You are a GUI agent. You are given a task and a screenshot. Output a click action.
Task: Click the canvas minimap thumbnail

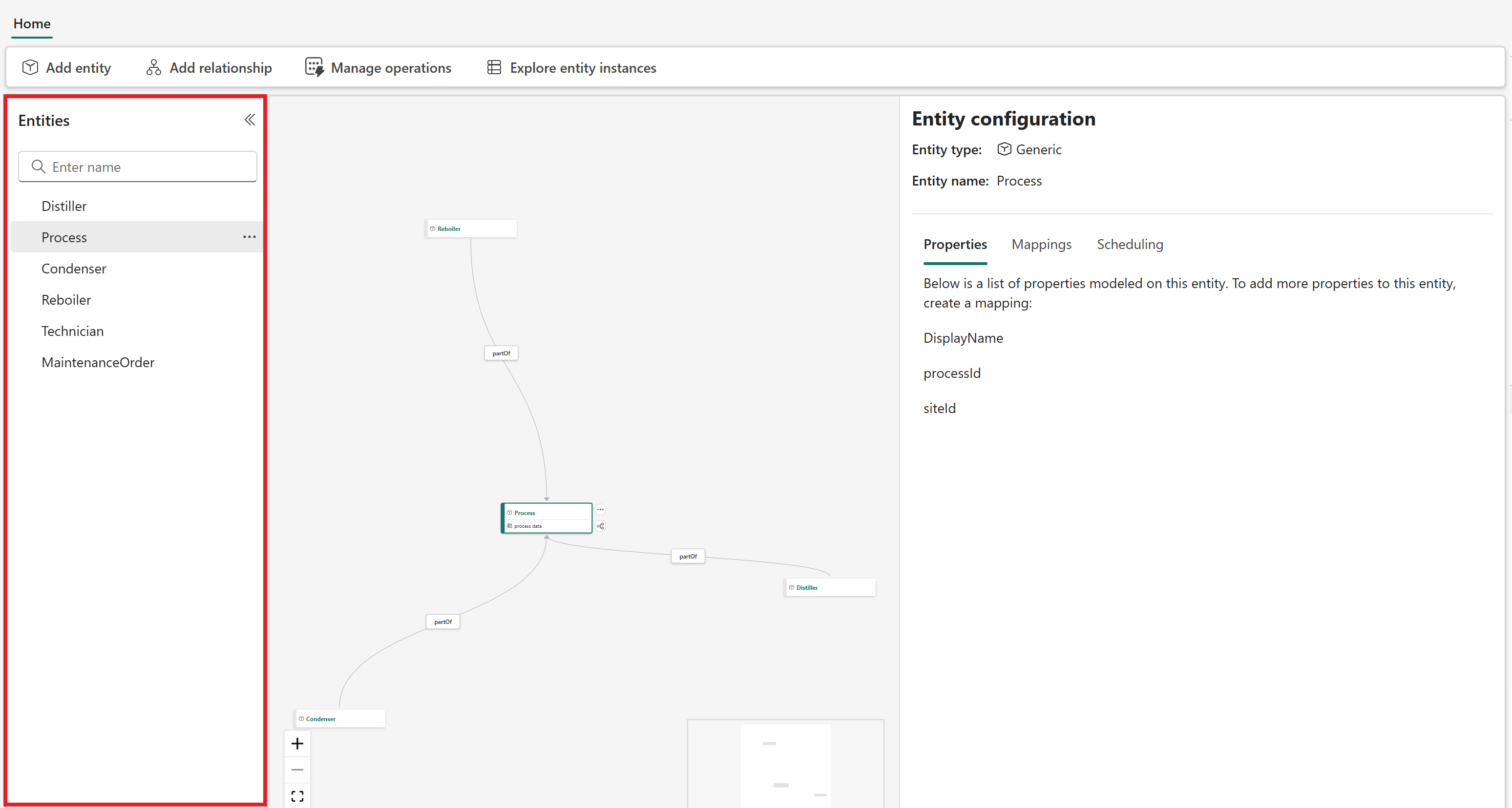tap(785, 764)
